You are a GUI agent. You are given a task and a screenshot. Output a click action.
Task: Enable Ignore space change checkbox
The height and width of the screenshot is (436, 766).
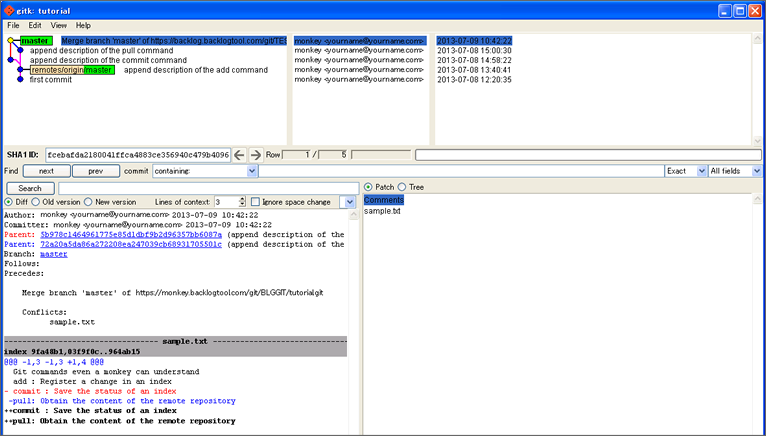click(x=256, y=202)
